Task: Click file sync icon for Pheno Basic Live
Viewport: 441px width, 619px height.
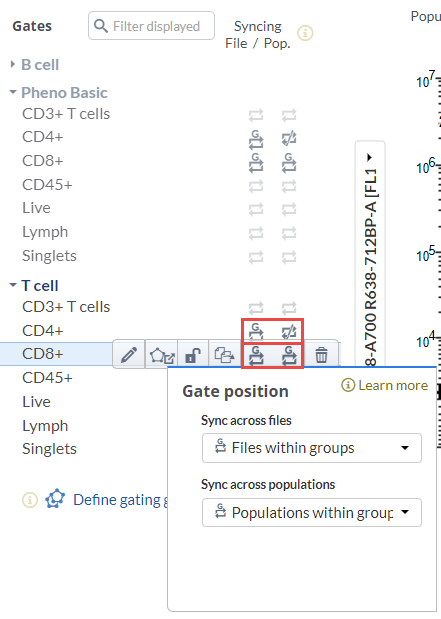Action: pyautogui.click(x=256, y=209)
